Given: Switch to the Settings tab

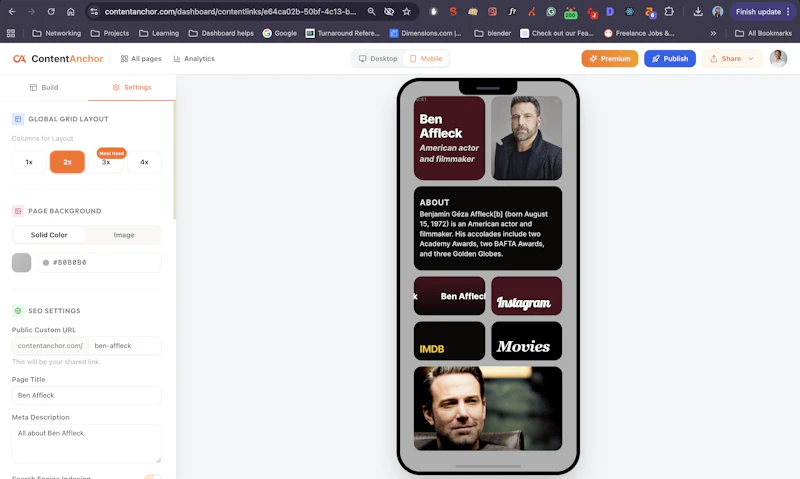Looking at the screenshot, I should pos(132,87).
